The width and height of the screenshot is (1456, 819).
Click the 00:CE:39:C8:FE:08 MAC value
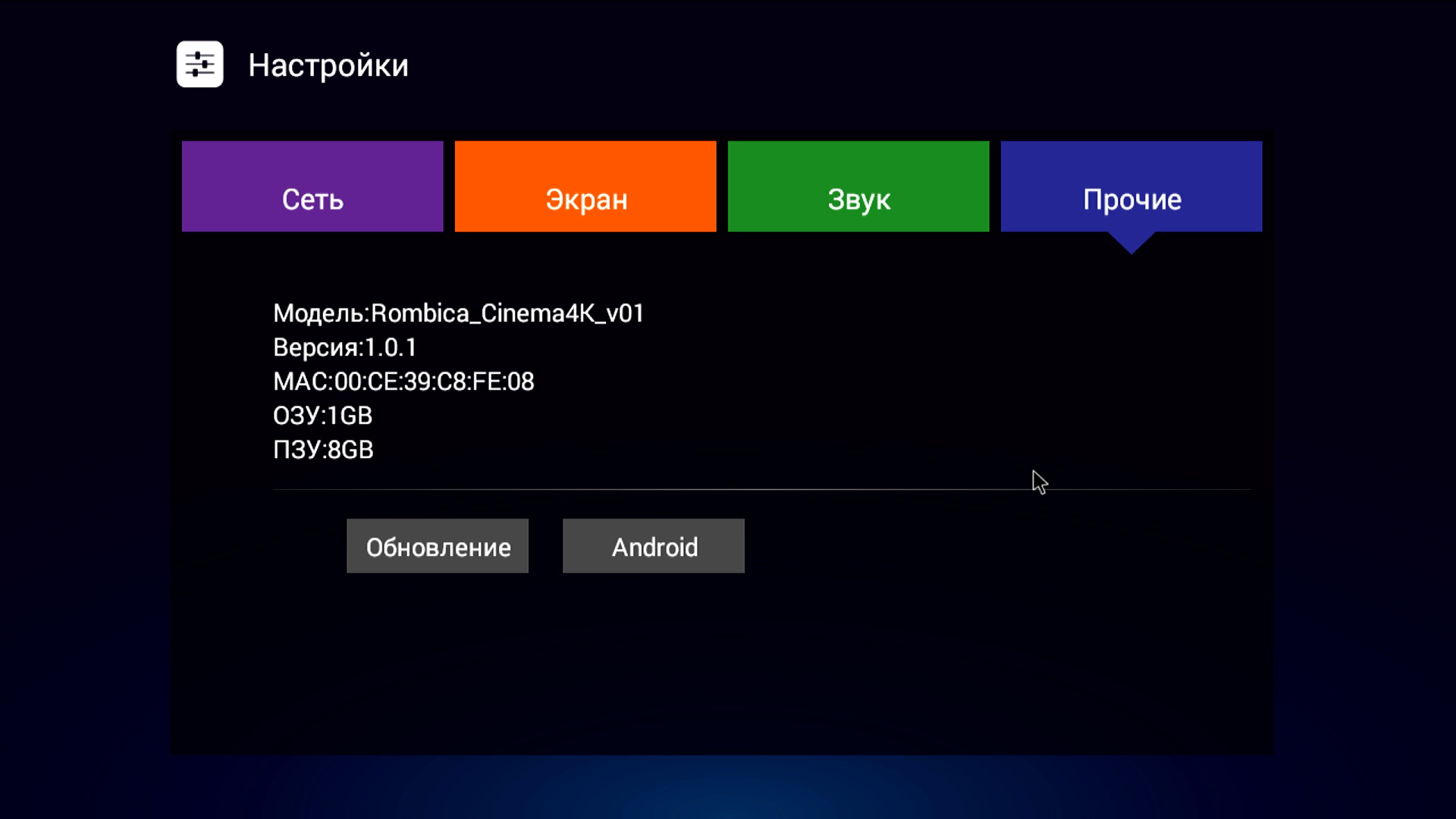[x=434, y=381]
